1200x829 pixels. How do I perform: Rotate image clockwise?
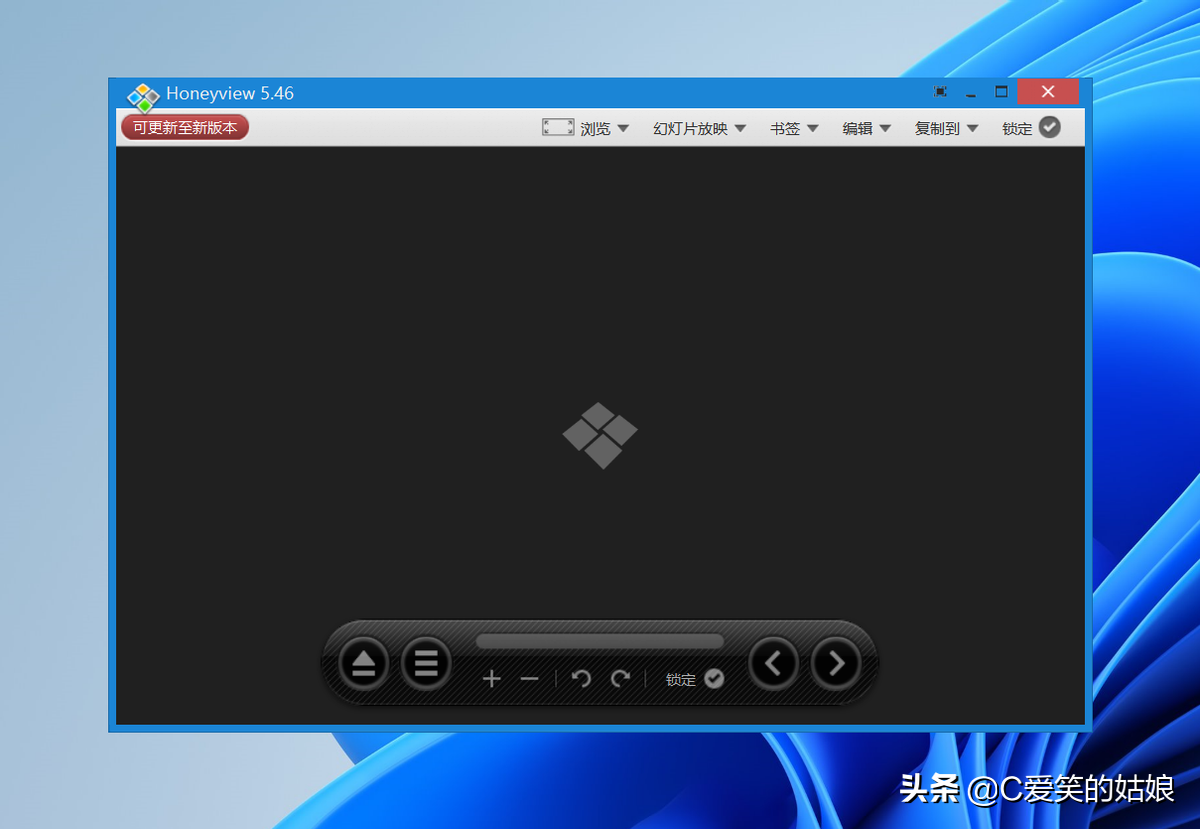620,679
